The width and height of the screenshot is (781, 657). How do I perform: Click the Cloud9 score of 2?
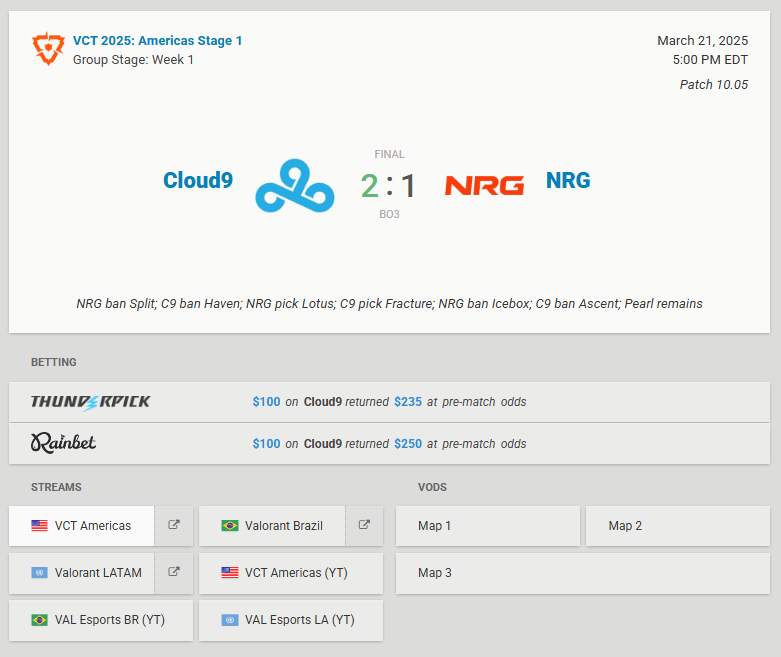click(369, 186)
